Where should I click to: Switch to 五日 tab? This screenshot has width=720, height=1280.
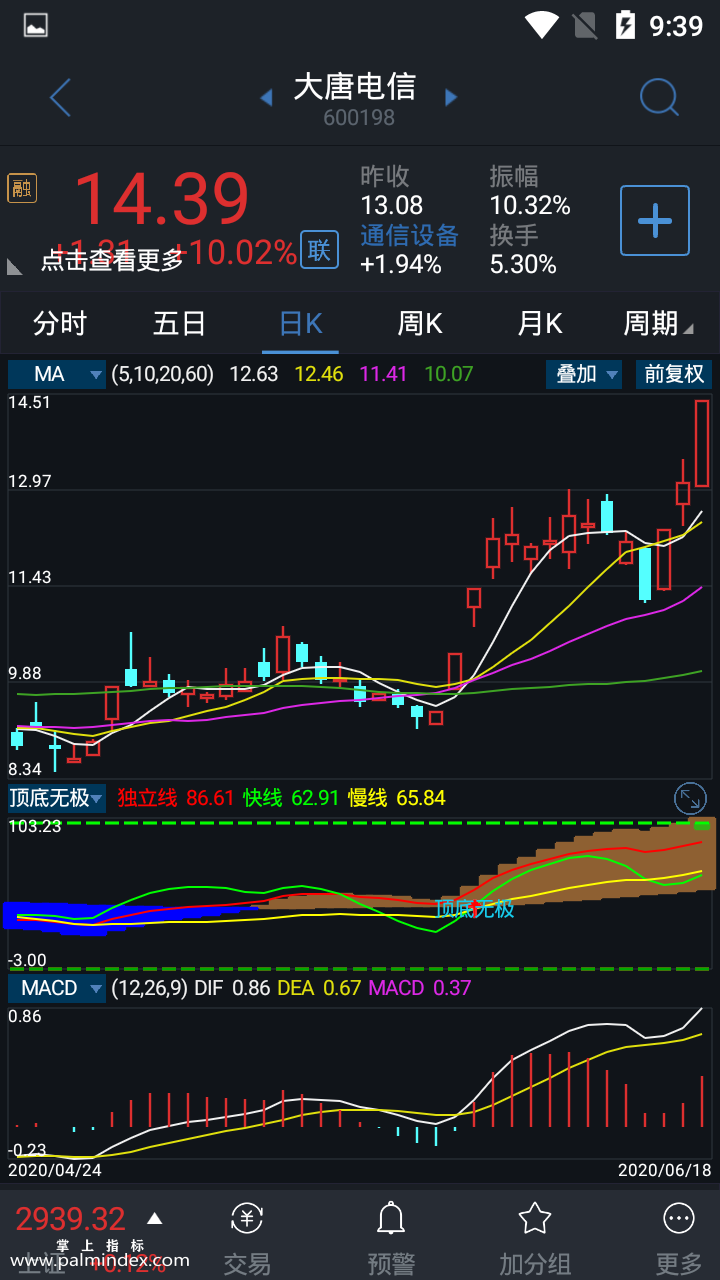[x=180, y=323]
